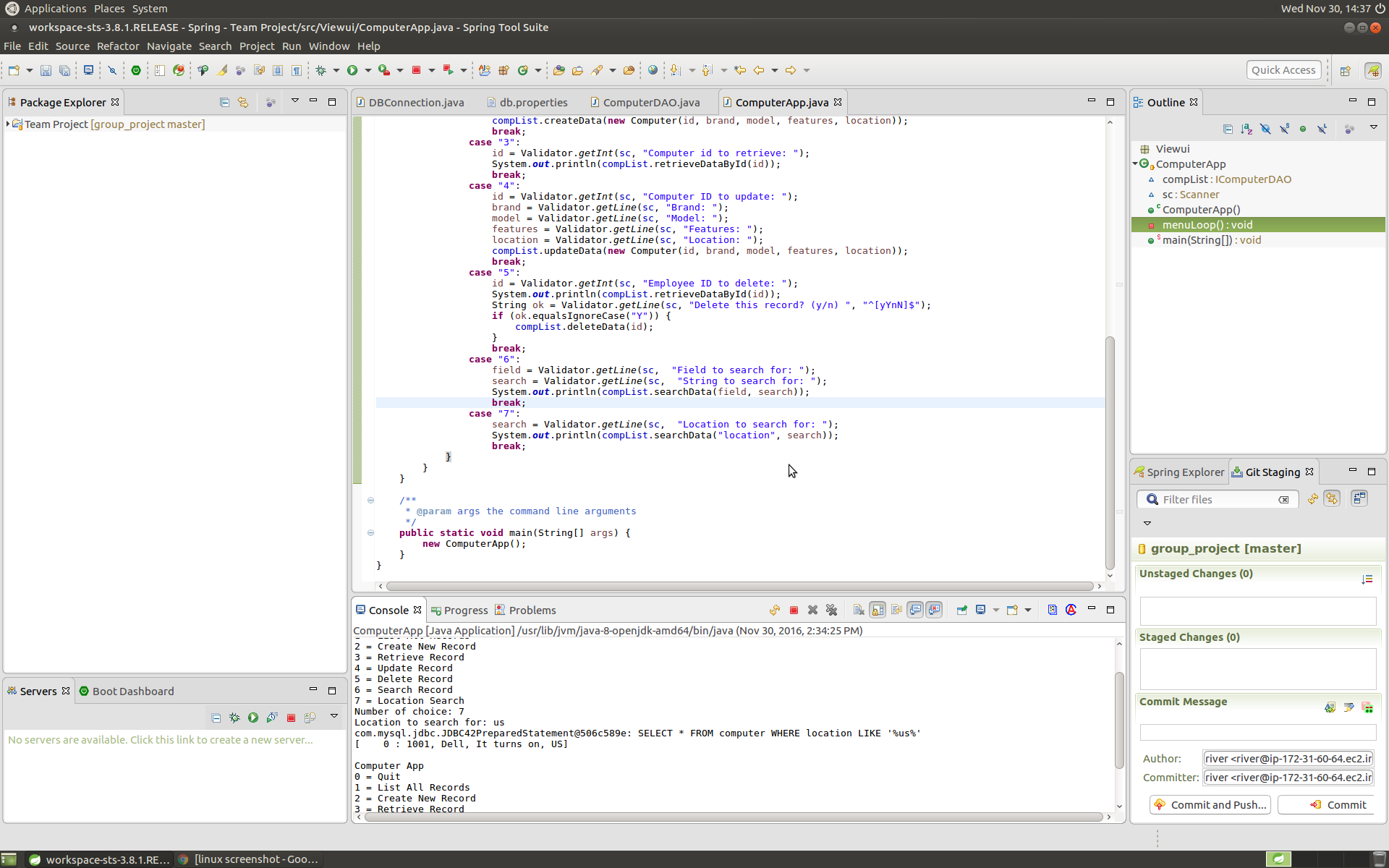The image size is (1389, 868).
Task: Collapse All in the Package Explorer toolbar
Action: [224, 102]
